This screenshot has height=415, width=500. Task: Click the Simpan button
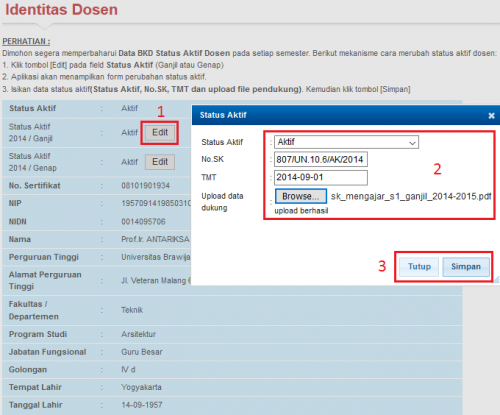(466, 267)
